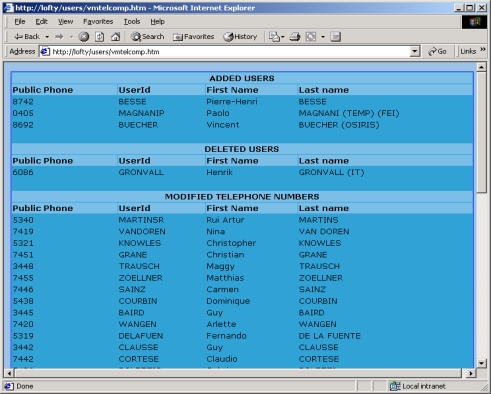Click the horizontal scrollbar right arrow
This screenshot has height=394, width=491.
[x=470, y=373]
